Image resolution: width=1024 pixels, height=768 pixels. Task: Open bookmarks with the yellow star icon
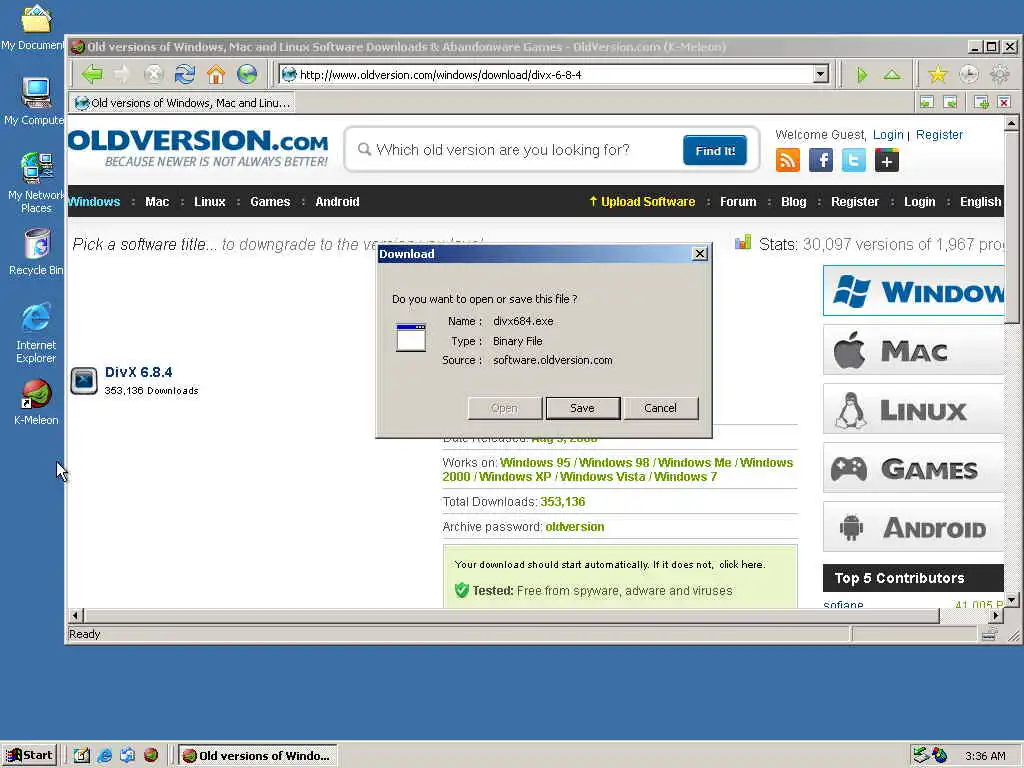pyautogui.click(x=938, y=74)
